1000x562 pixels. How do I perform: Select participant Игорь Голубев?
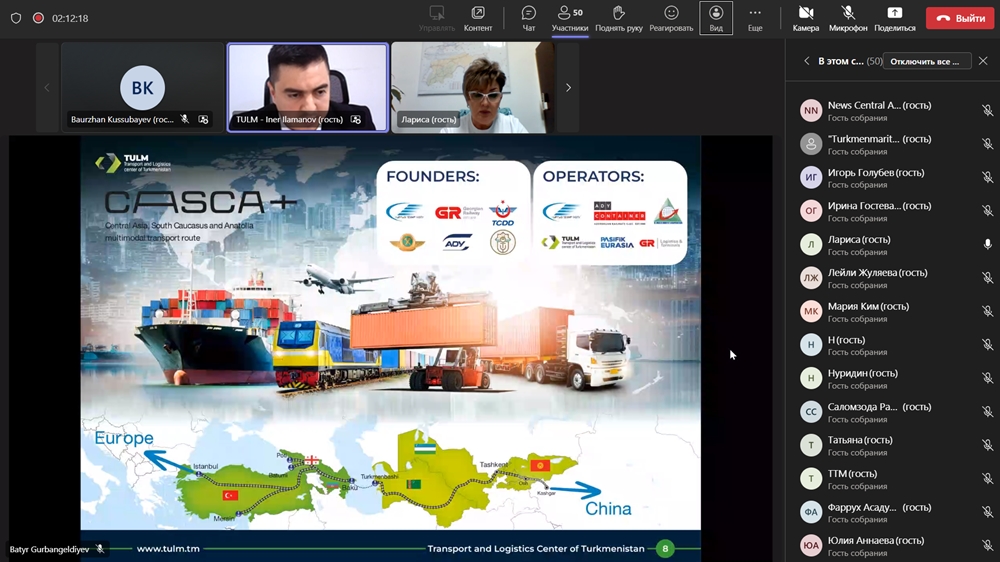pos(893,177)
